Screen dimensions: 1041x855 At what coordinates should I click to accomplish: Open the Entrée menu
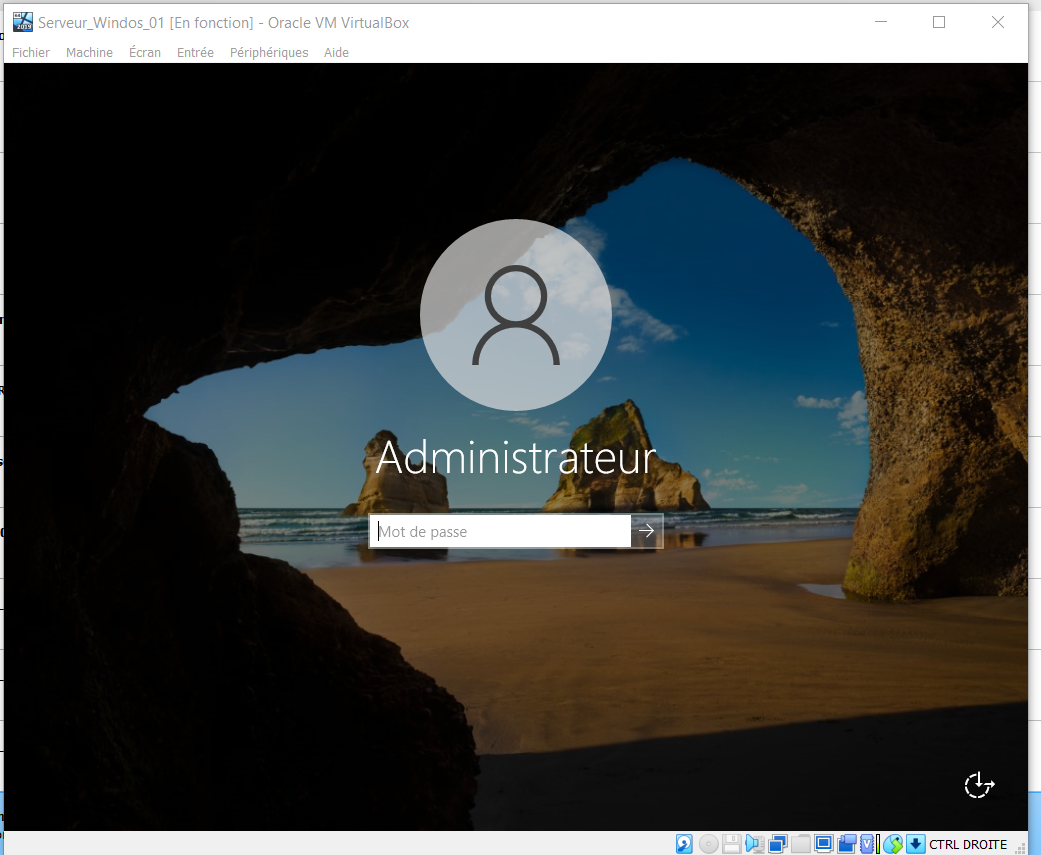click(x=195, y=52)
